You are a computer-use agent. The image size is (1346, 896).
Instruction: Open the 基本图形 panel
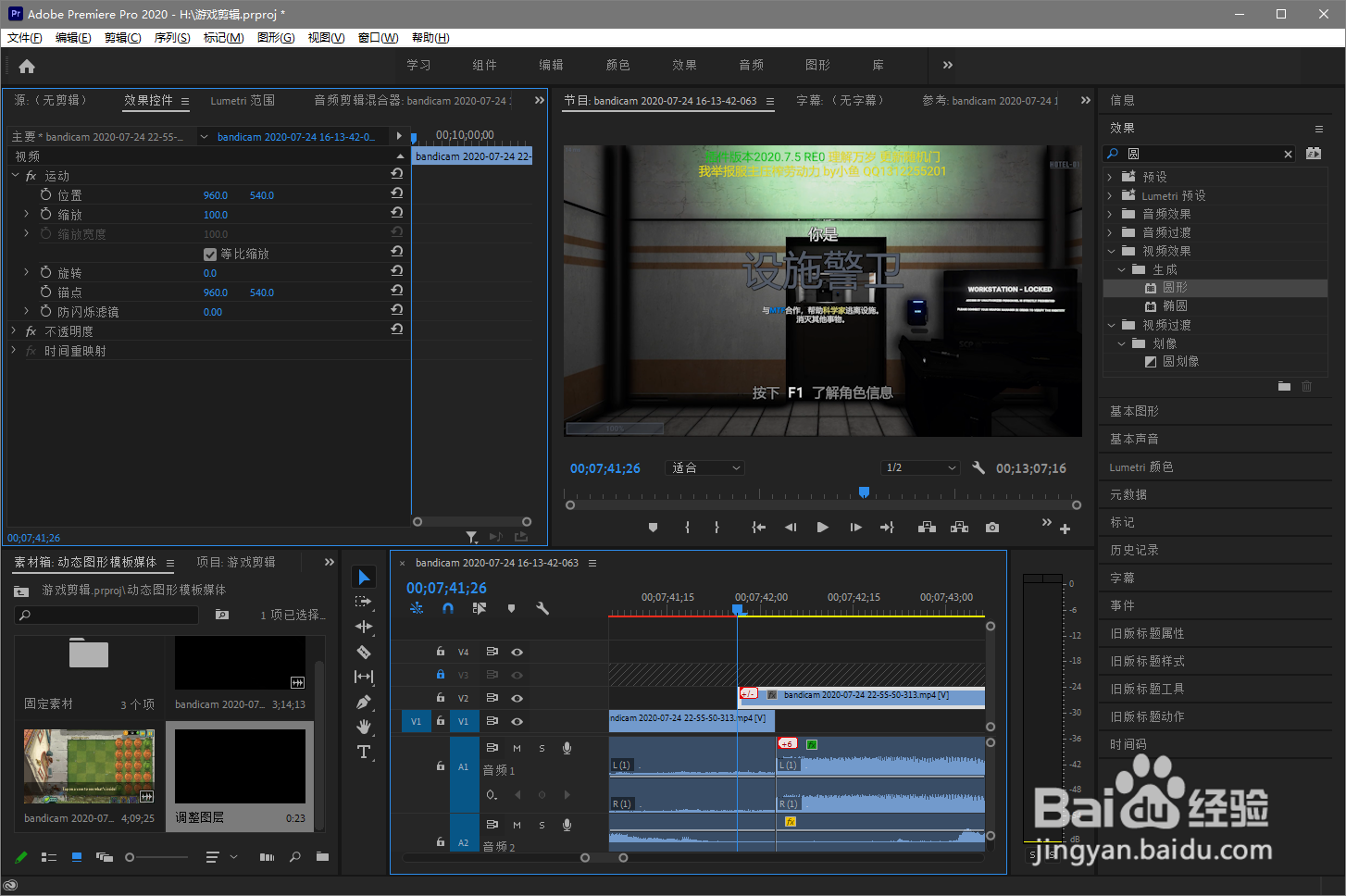click(x=1134, y=411)
